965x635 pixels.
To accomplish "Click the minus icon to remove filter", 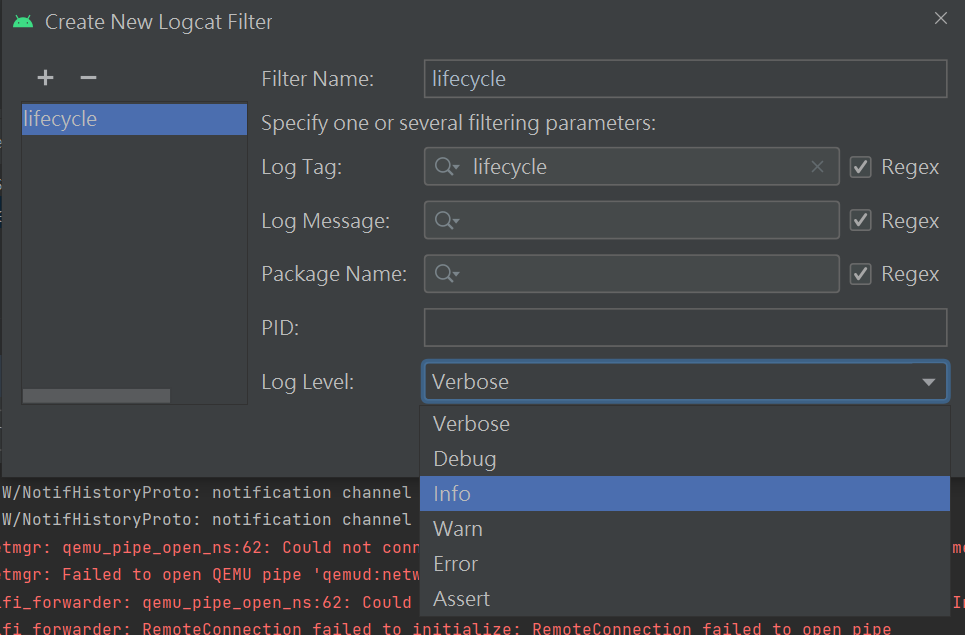I will point(88,78).
